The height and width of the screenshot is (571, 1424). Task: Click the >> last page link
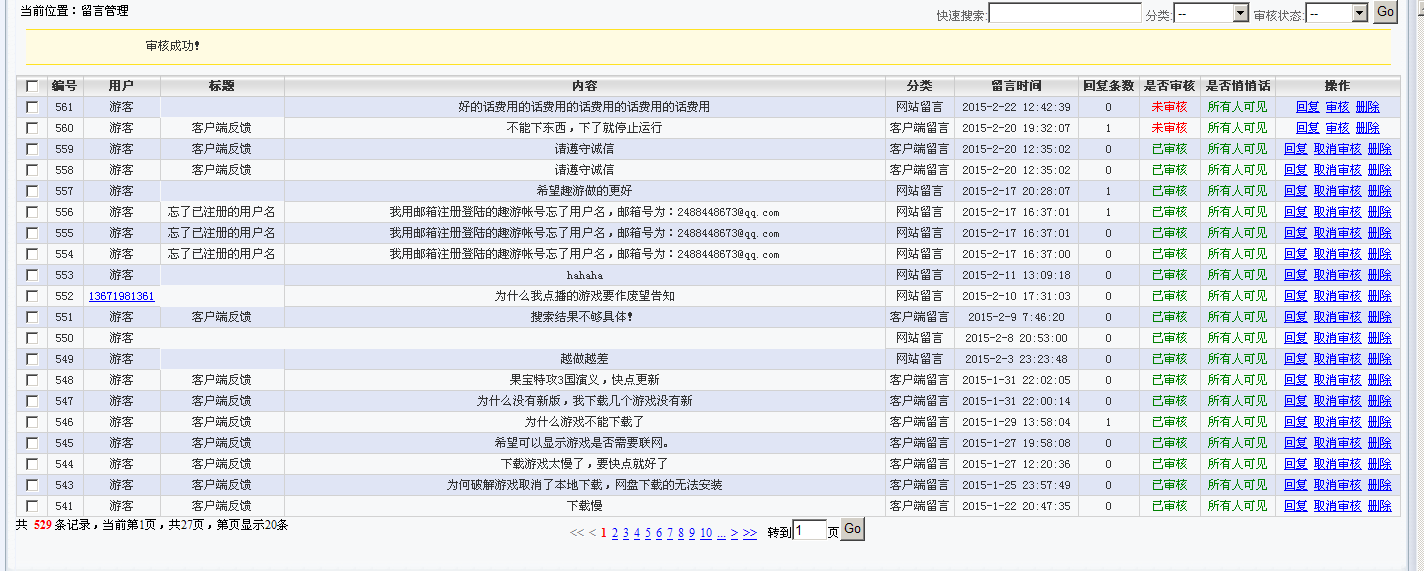click(x=750, y=533)
